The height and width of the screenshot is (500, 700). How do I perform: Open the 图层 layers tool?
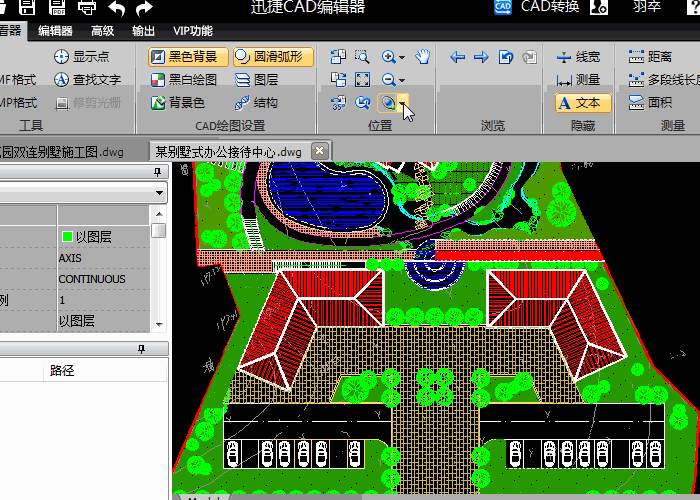point(256,80)
